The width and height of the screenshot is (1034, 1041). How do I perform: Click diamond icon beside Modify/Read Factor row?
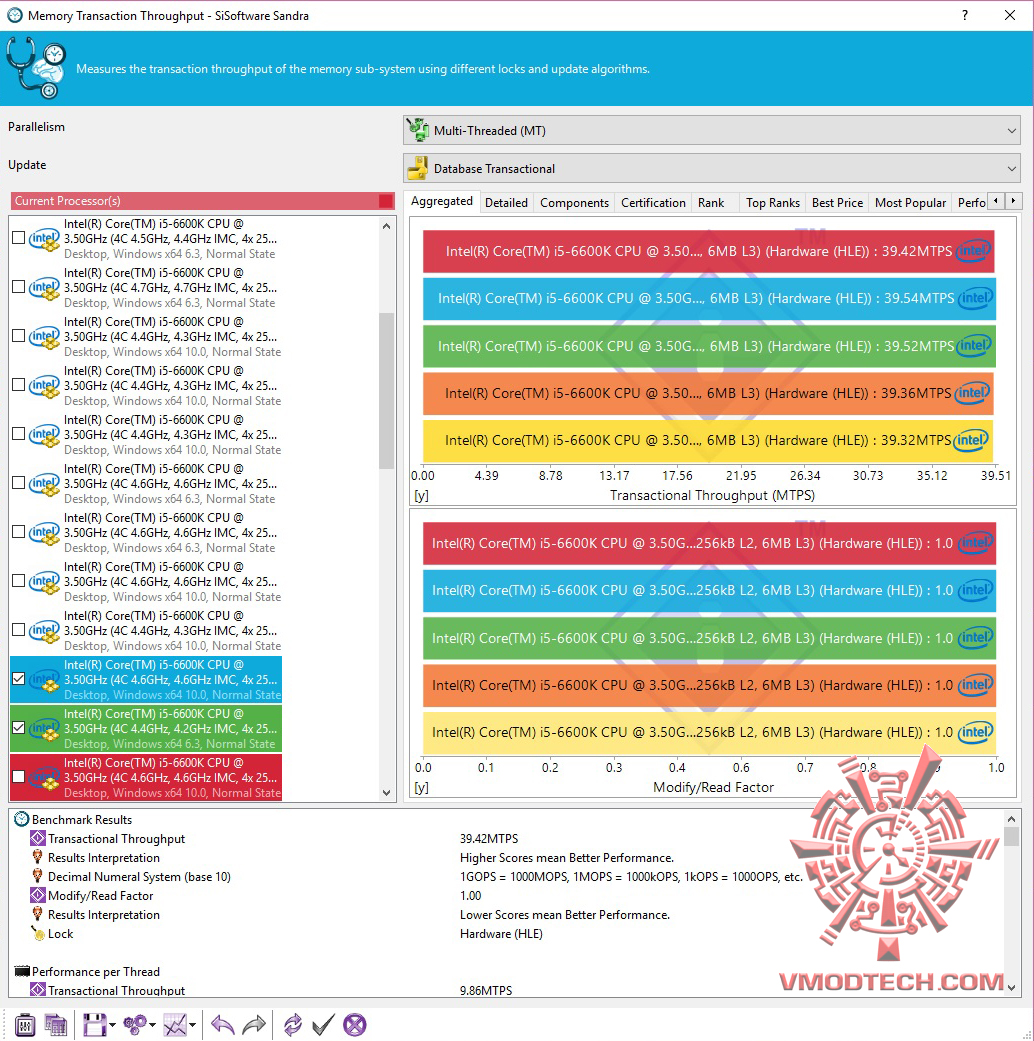click(x=38, y=896)
